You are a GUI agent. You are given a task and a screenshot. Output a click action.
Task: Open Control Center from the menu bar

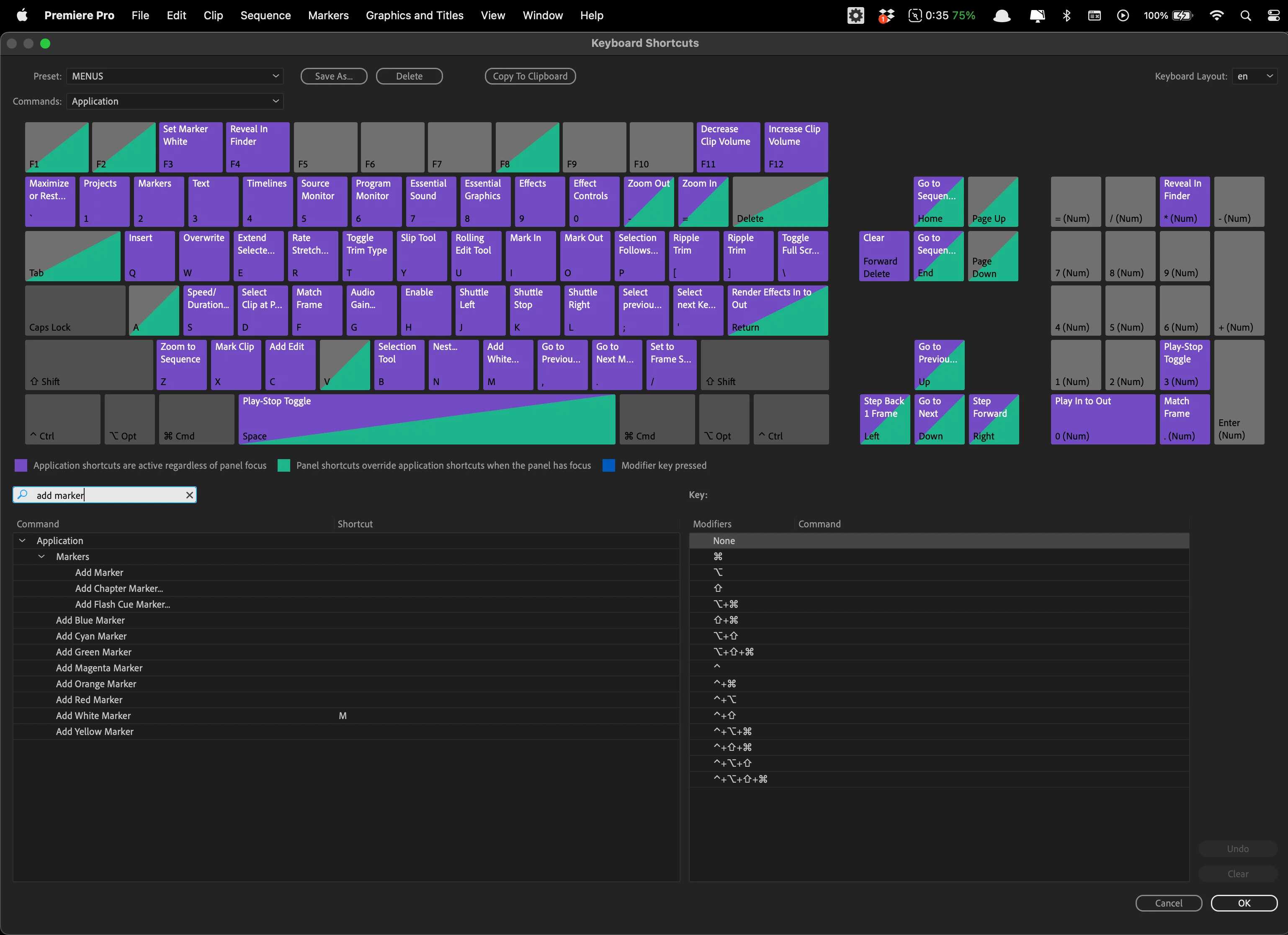pos(1274,15)
